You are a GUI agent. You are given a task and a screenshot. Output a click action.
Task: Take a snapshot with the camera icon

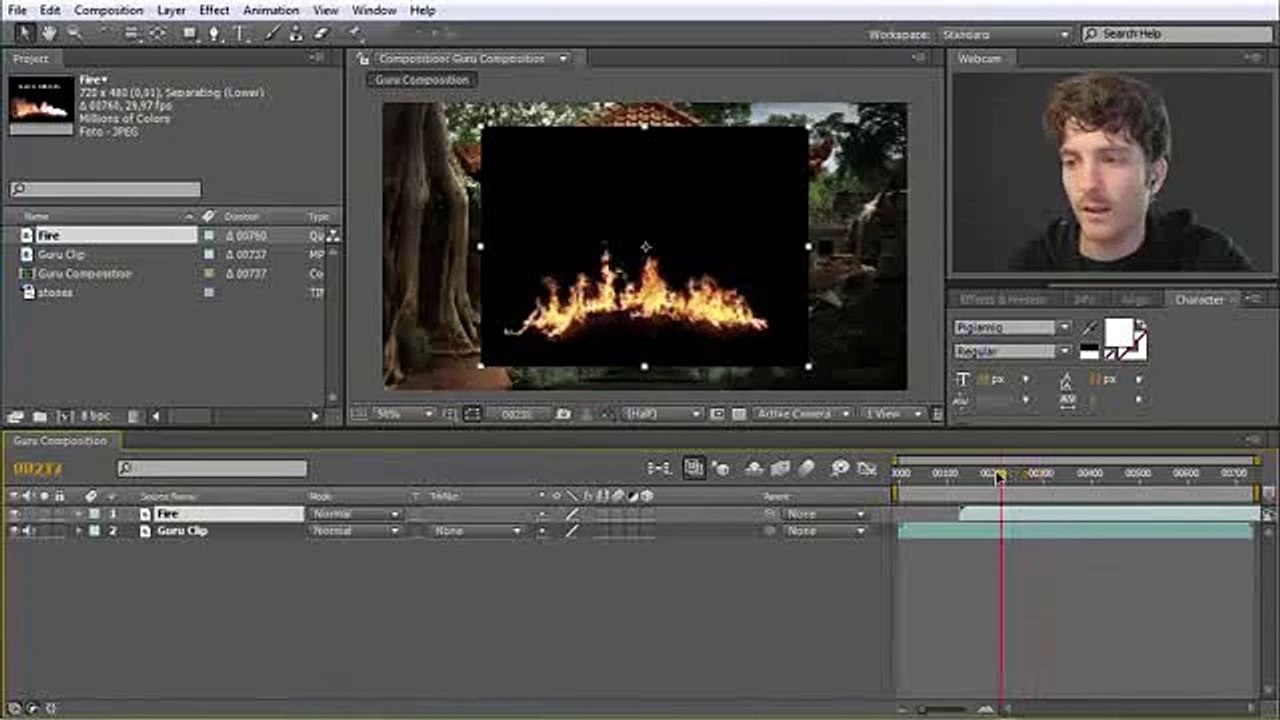pos(564,413)
